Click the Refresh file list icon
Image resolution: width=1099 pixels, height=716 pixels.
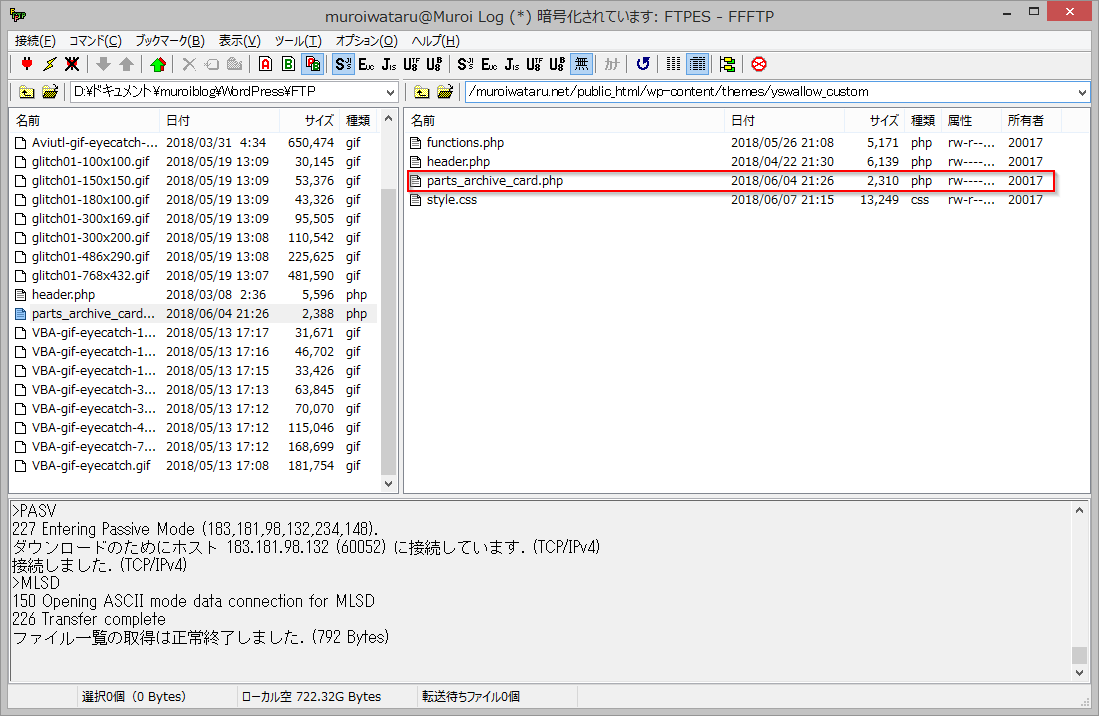point(643,64)
